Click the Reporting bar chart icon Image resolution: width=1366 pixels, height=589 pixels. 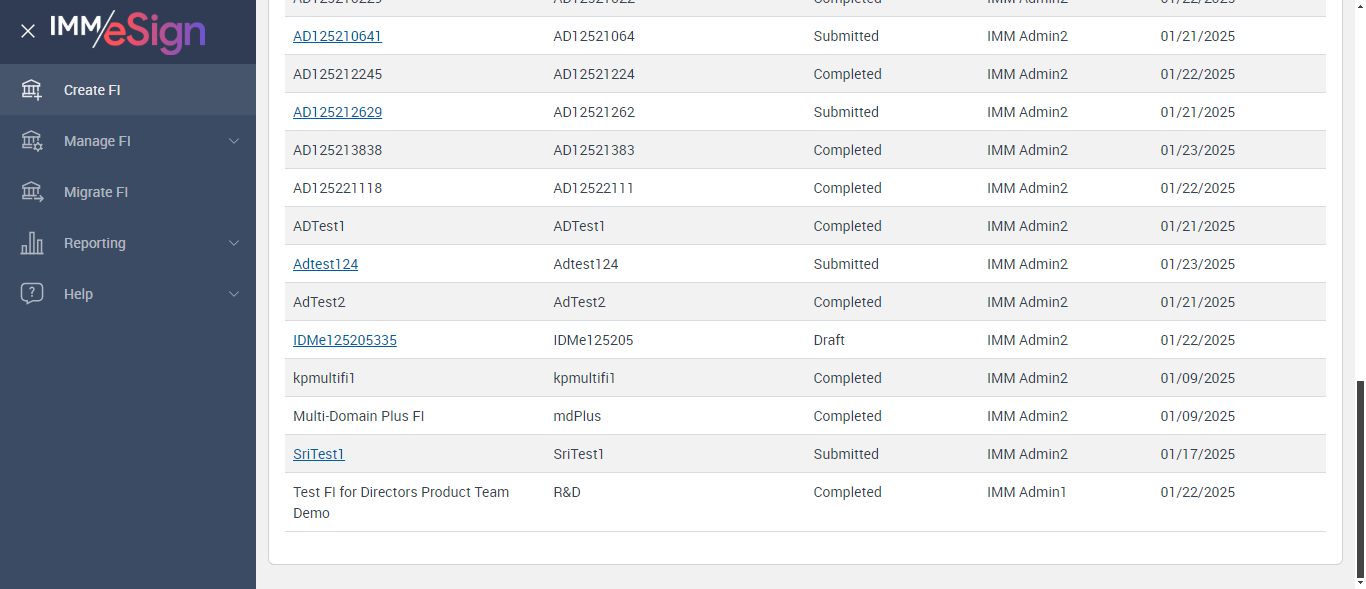32,243
